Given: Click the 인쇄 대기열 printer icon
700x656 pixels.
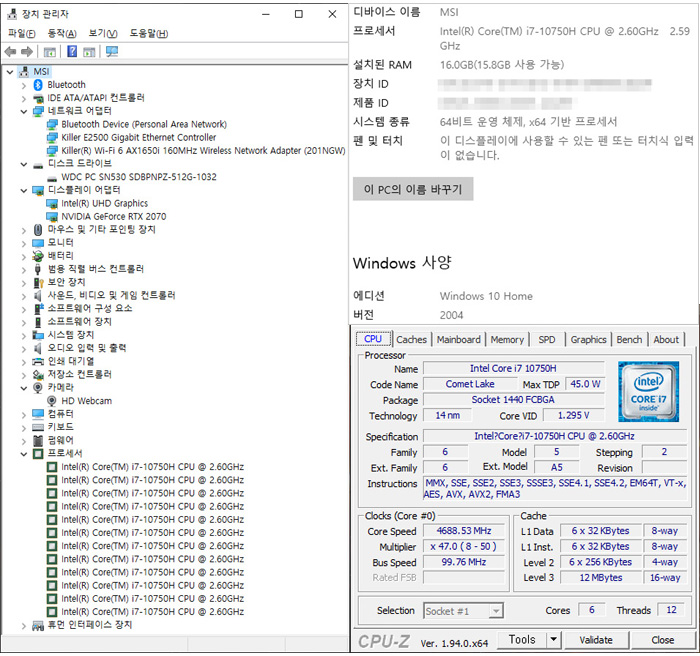Looking at the screenshot, I should coord(38,361).
